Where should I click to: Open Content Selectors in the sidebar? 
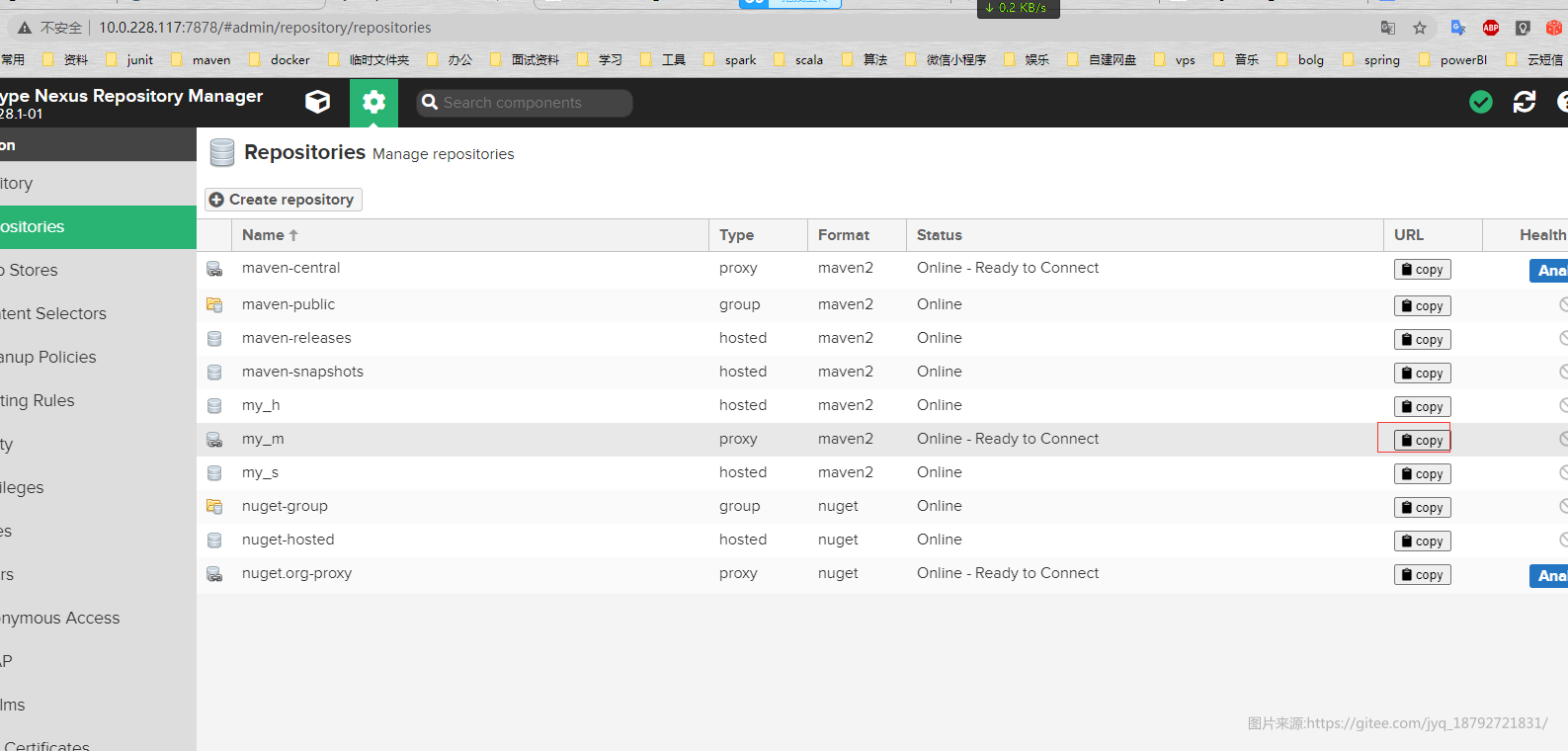(x=98, y=313)
